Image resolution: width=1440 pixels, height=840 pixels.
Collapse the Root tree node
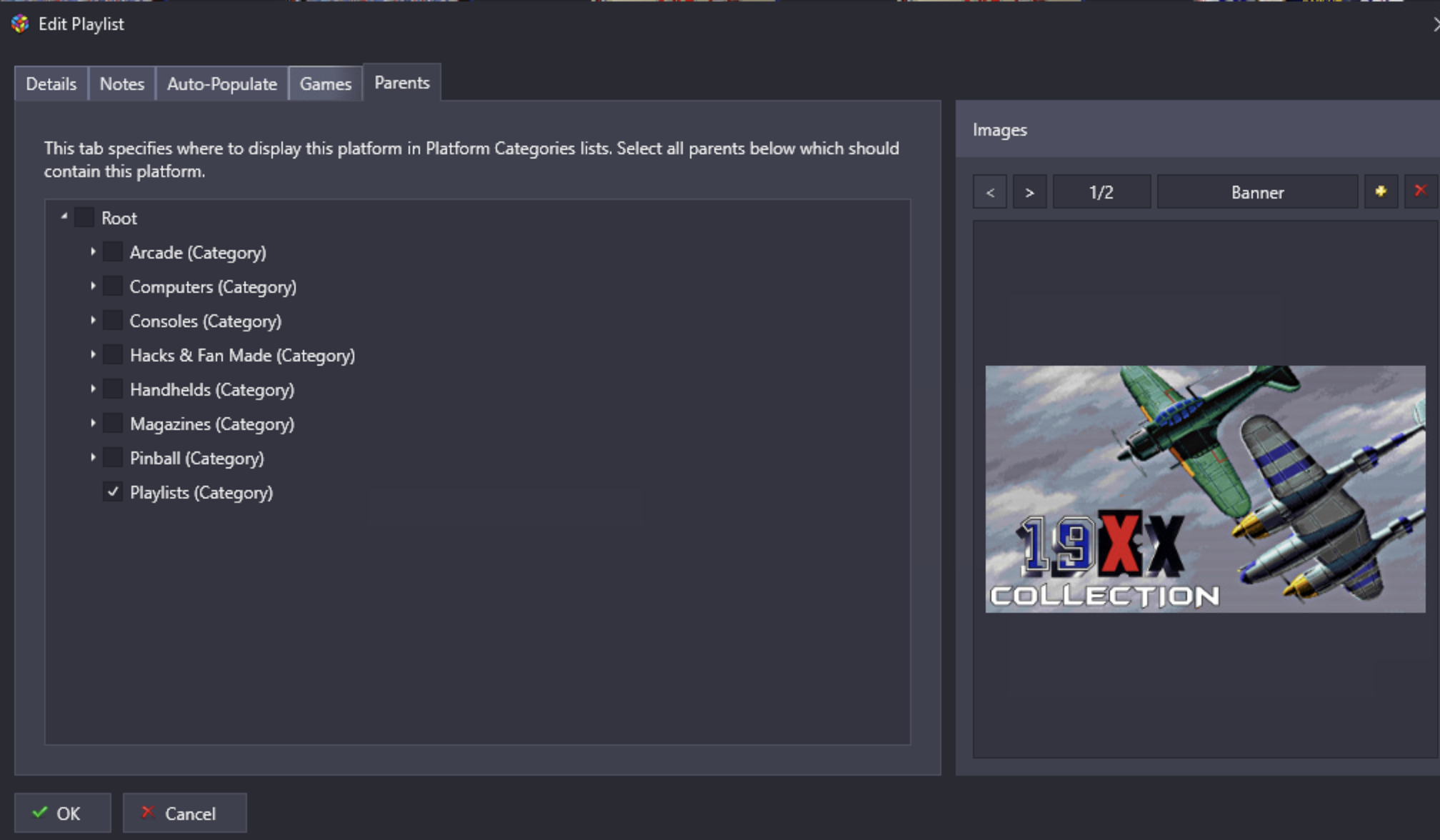(64, 216)
